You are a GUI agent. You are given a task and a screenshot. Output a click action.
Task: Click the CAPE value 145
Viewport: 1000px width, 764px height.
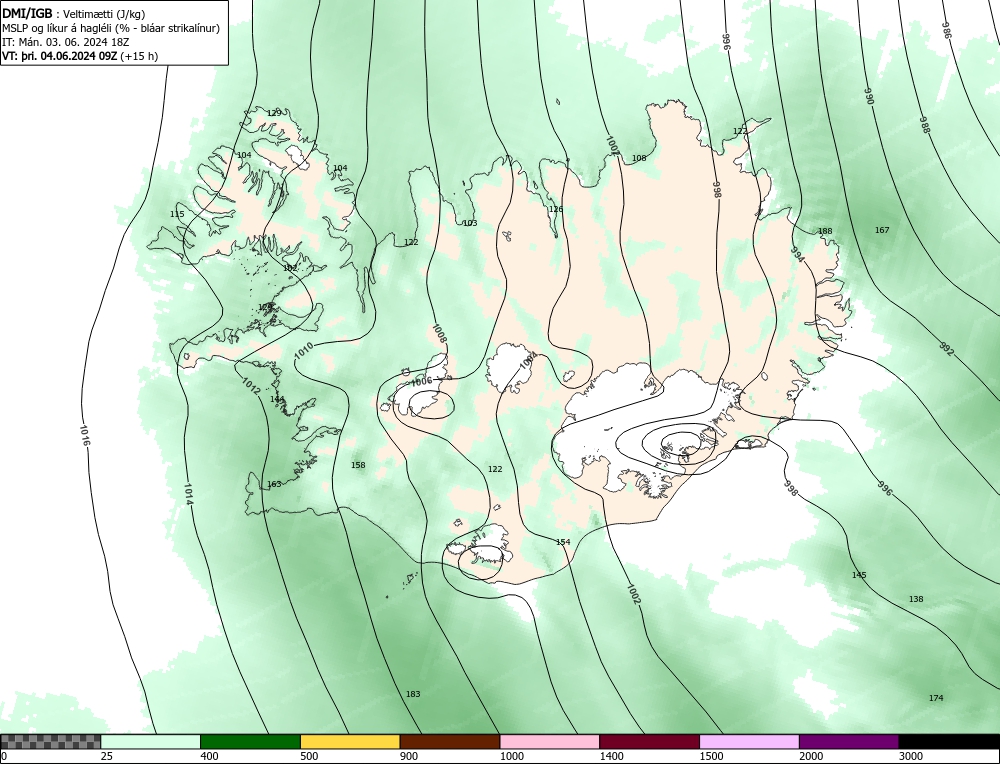(x=859, y=575)
